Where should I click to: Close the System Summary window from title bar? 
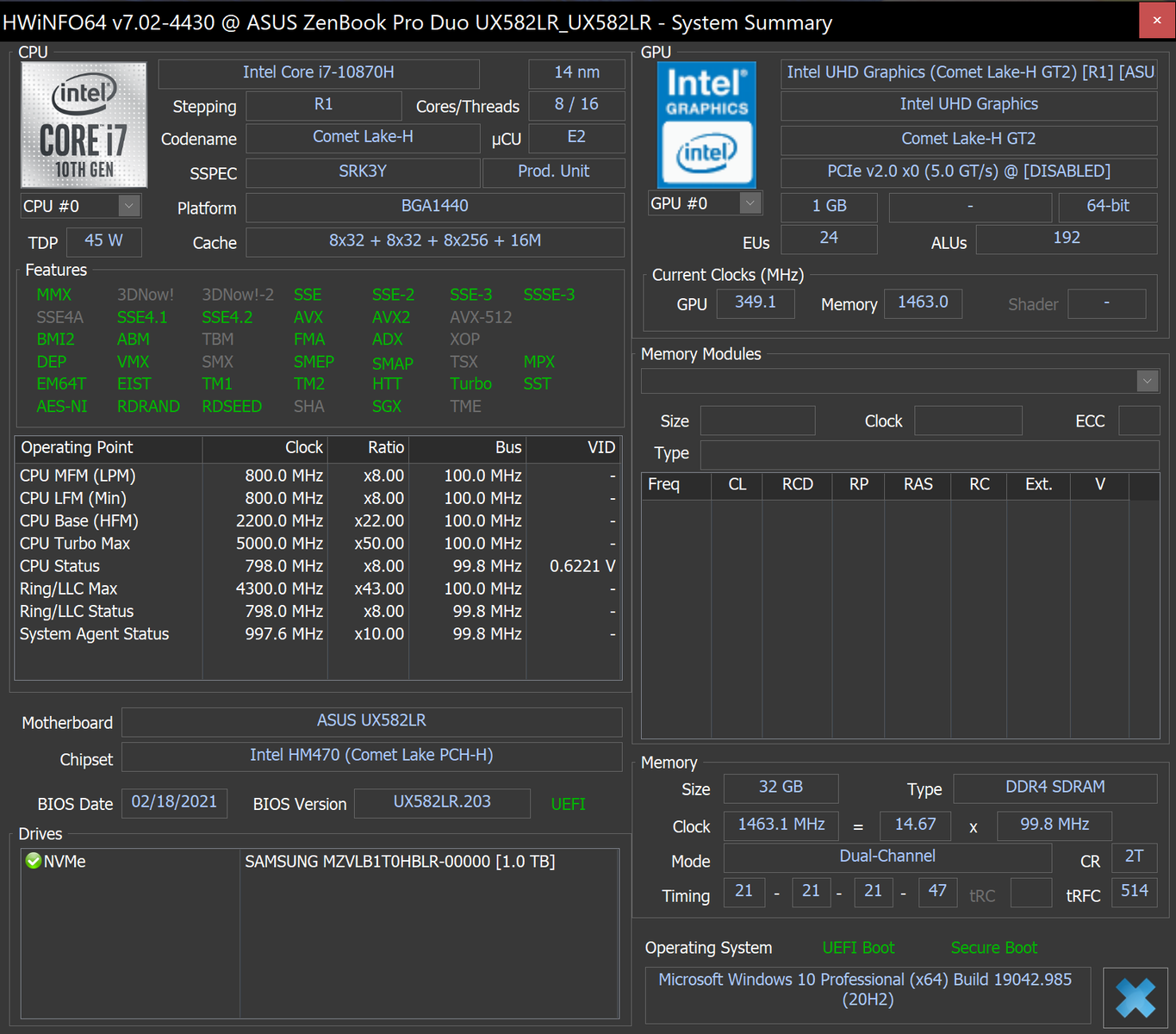tap(1156, 20)
